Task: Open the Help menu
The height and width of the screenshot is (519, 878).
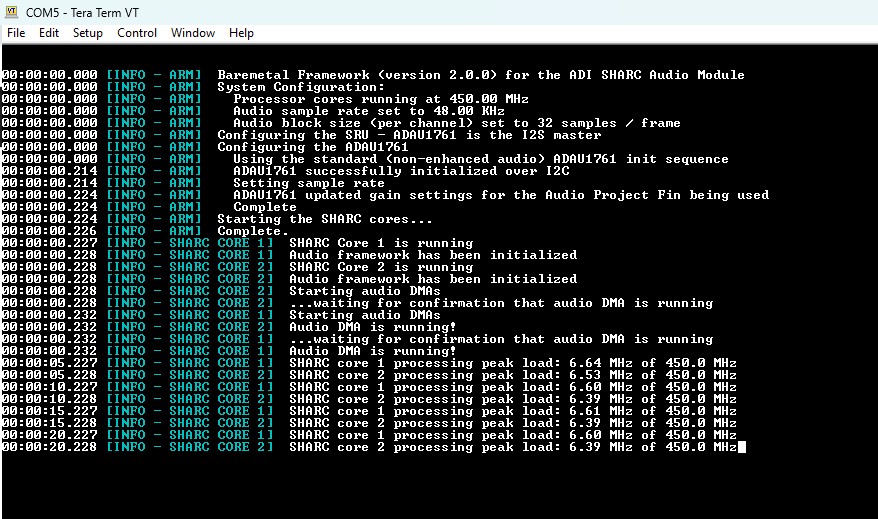Action: (241, 33)
